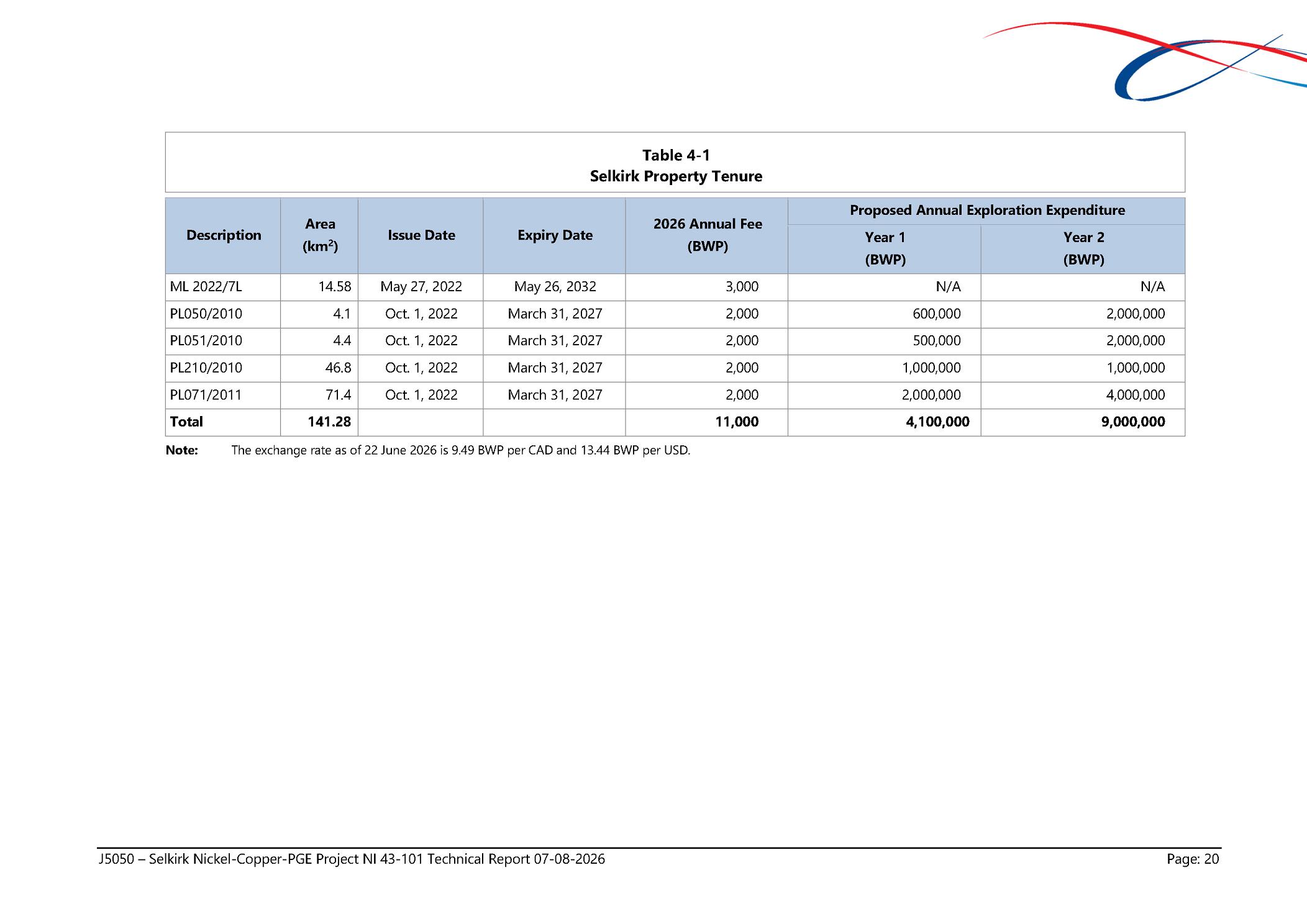Click the Expiry Date column header
The width and height of the screenshot is (1307, 924).
pyautogui.click(x=555, y=235)
